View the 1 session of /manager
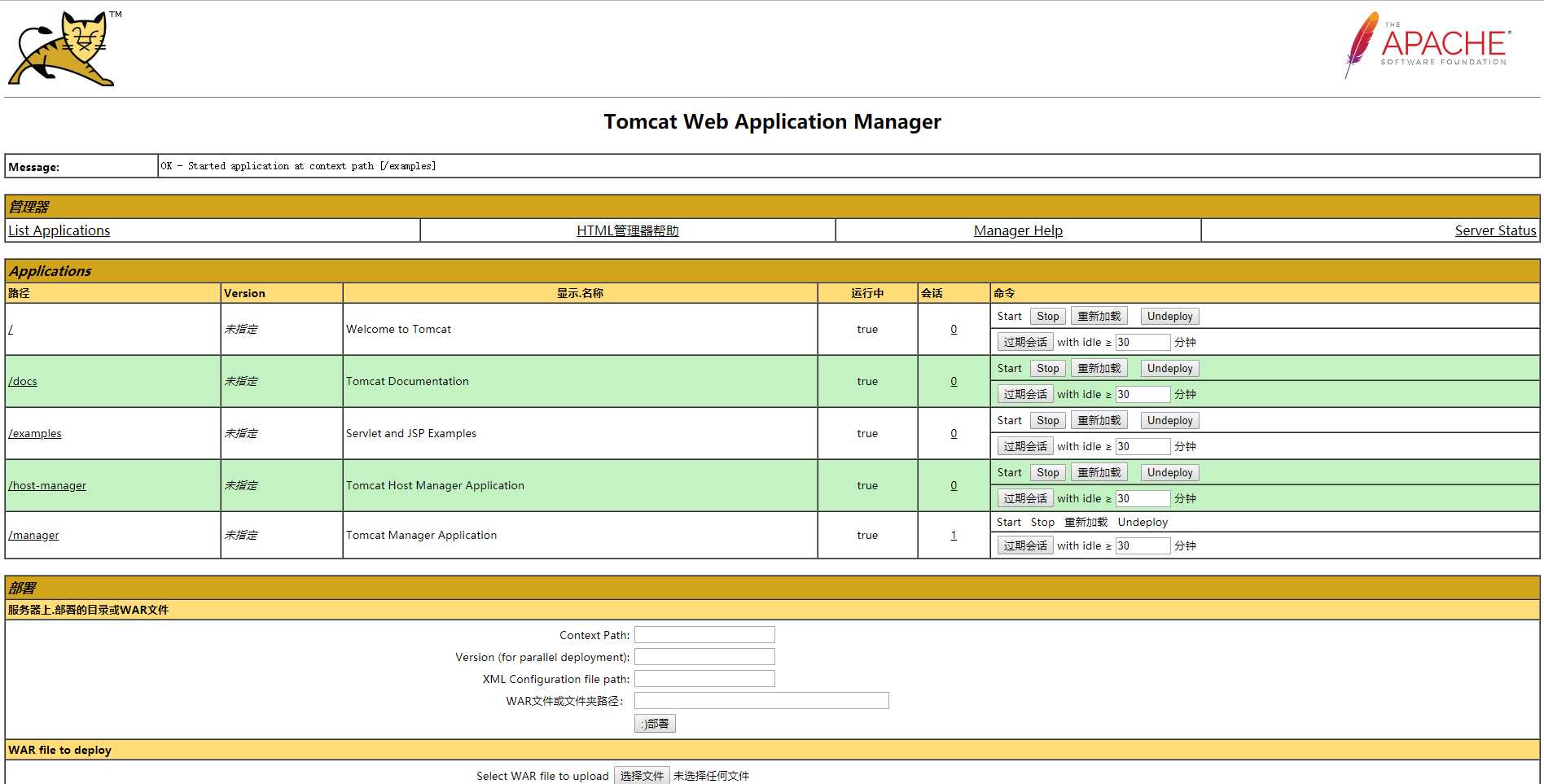 click(954, 535)
